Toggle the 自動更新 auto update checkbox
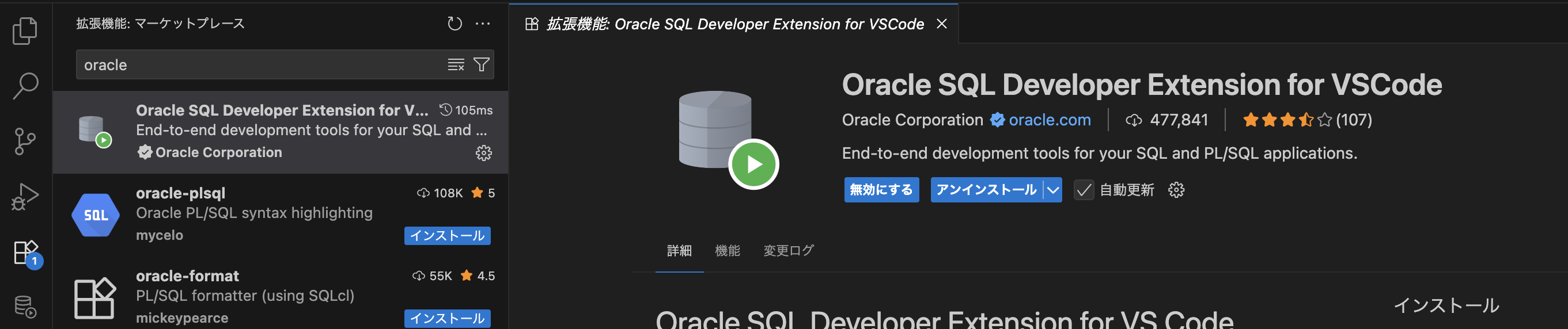The image size is (1568, 329). (1084, 190)
